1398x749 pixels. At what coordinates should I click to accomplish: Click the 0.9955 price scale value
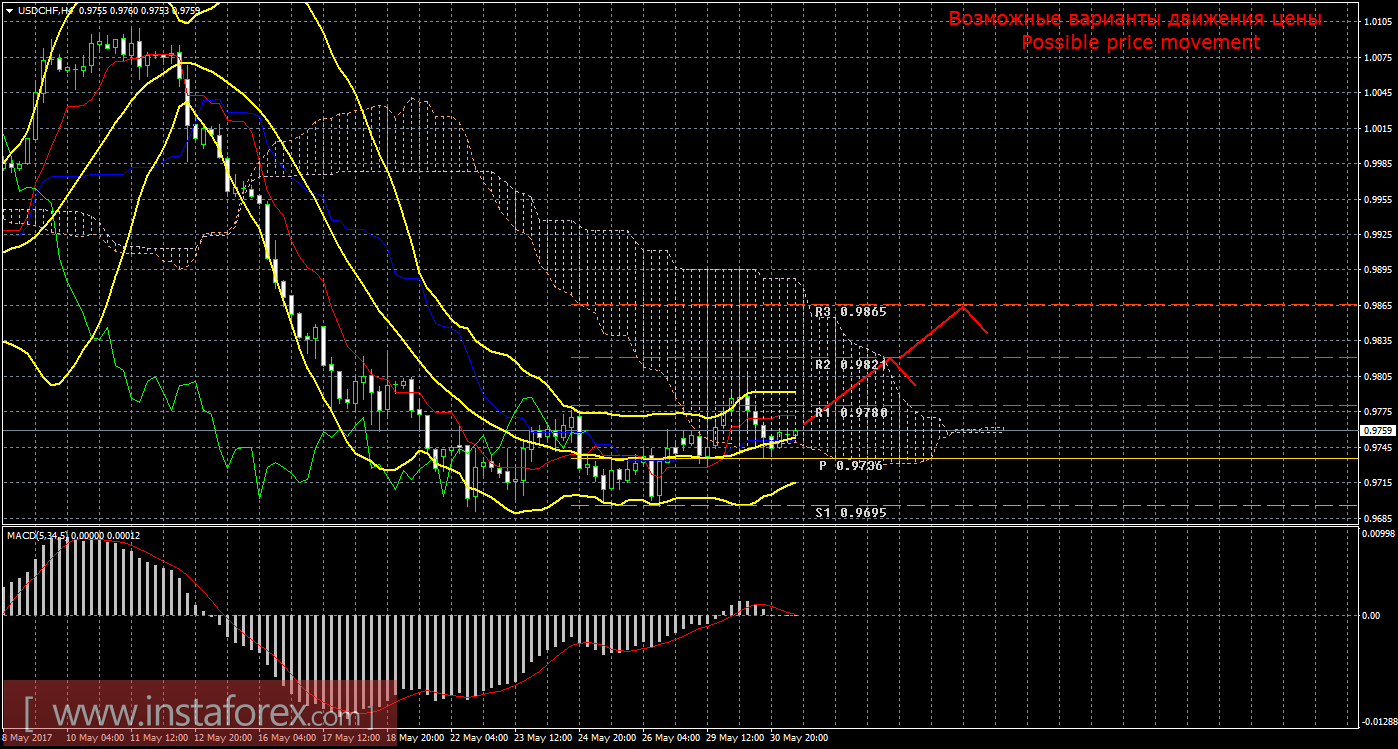(x=1377, y=199)
